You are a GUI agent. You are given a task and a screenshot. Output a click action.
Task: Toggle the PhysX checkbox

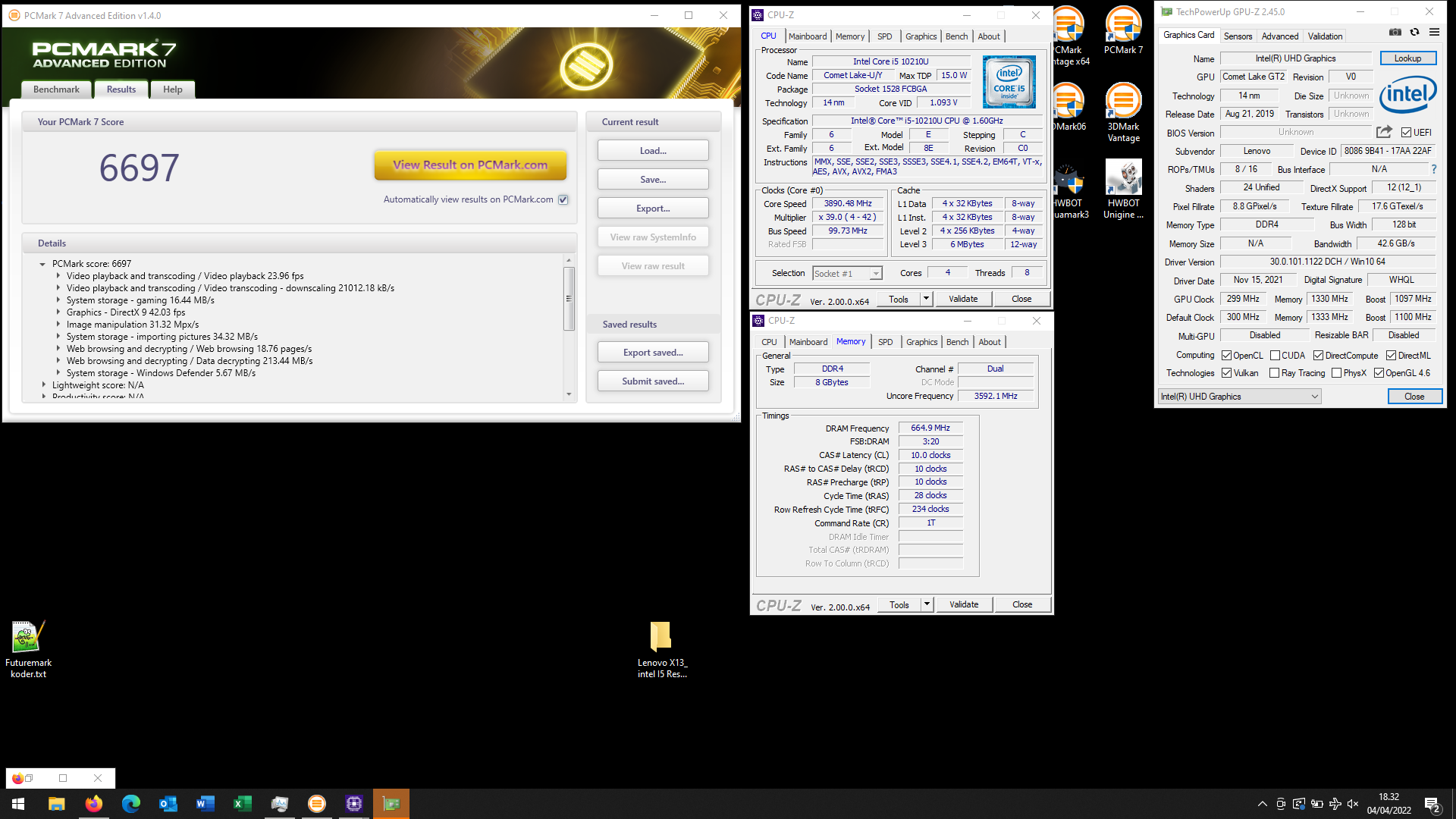[x=1336, y=373]
